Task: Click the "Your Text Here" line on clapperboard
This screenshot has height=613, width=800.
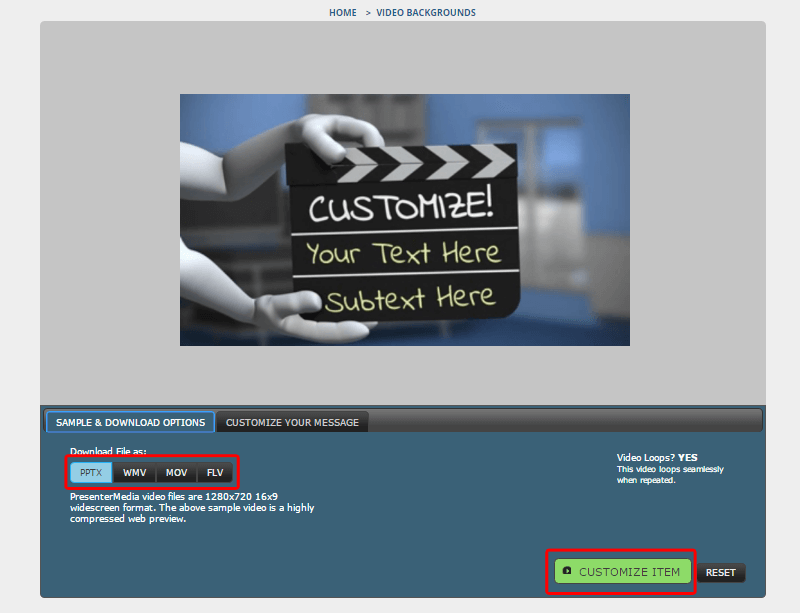Action: click(x=402, y=253)
